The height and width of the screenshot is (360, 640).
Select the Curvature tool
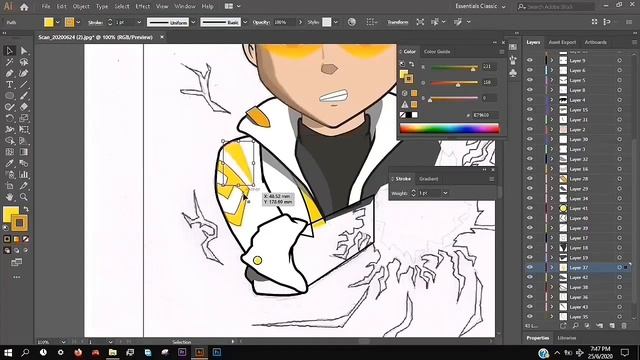pyautogui.click(x=24, y=73)
